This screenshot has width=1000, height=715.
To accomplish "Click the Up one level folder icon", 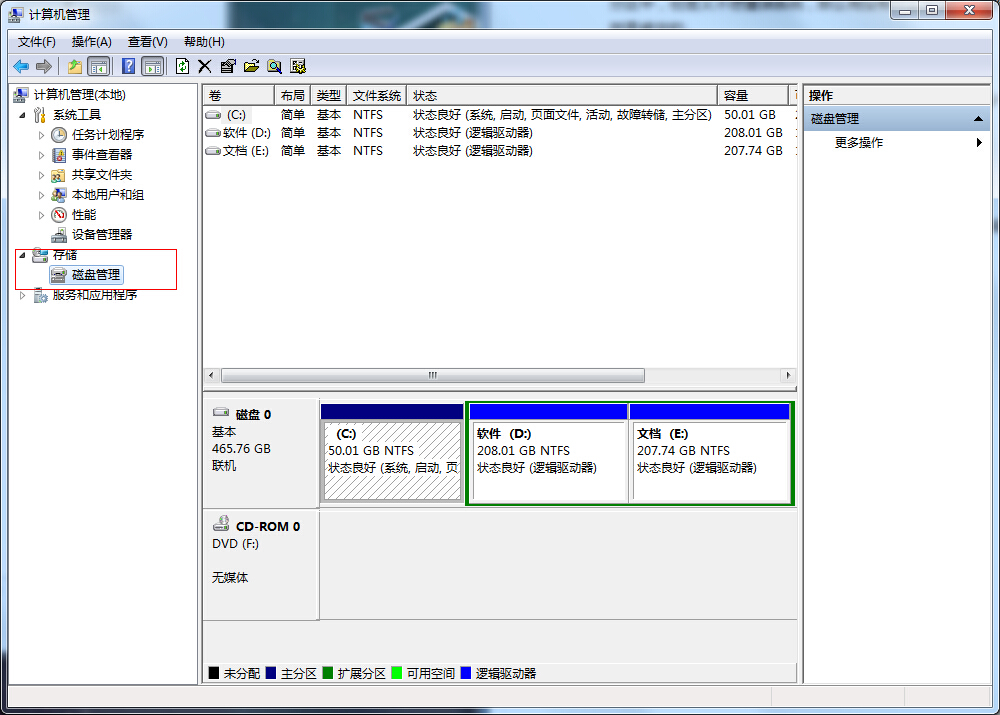I will point(74,66).
